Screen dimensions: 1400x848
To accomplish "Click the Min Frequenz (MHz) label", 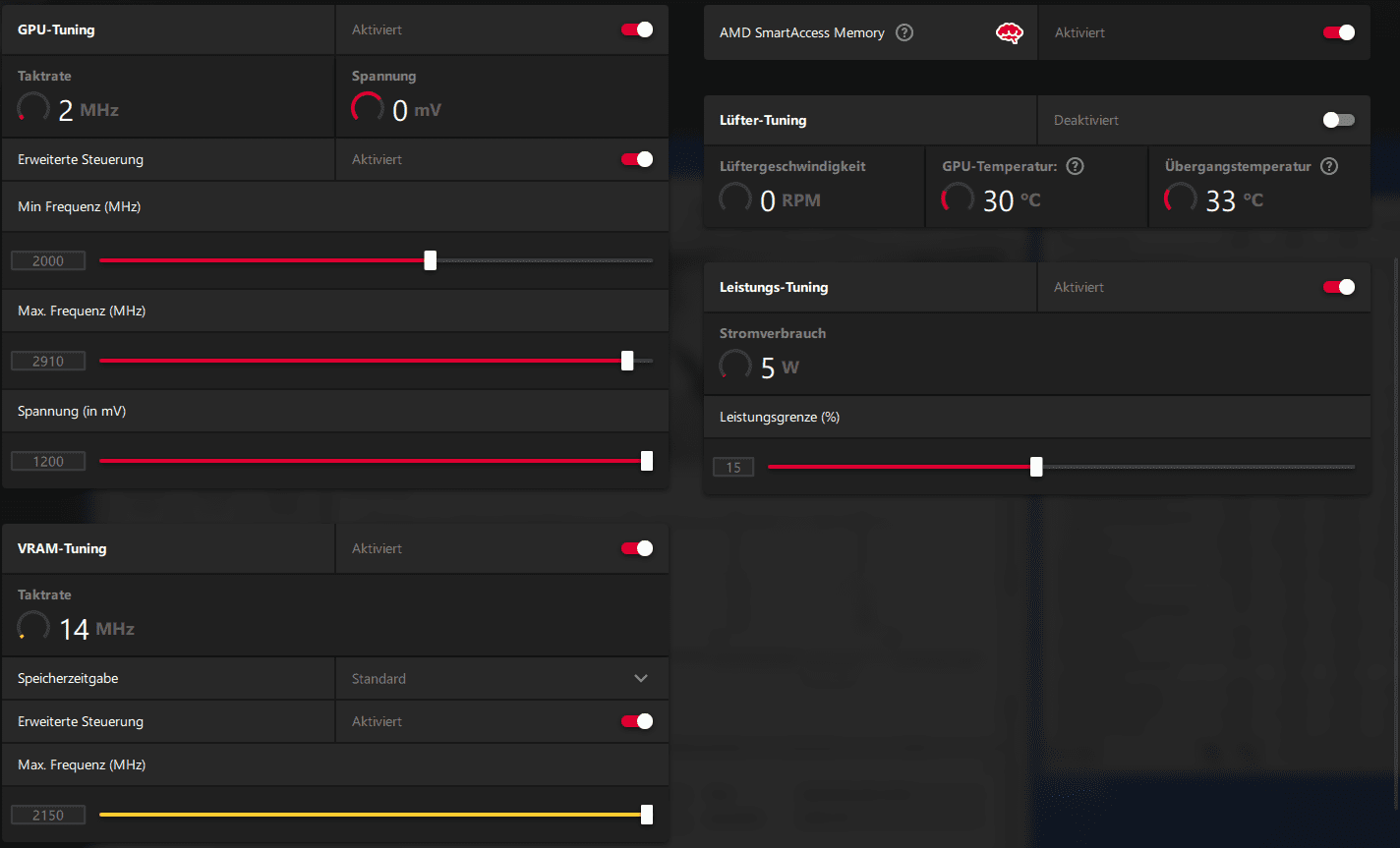I will click(79, 206).
